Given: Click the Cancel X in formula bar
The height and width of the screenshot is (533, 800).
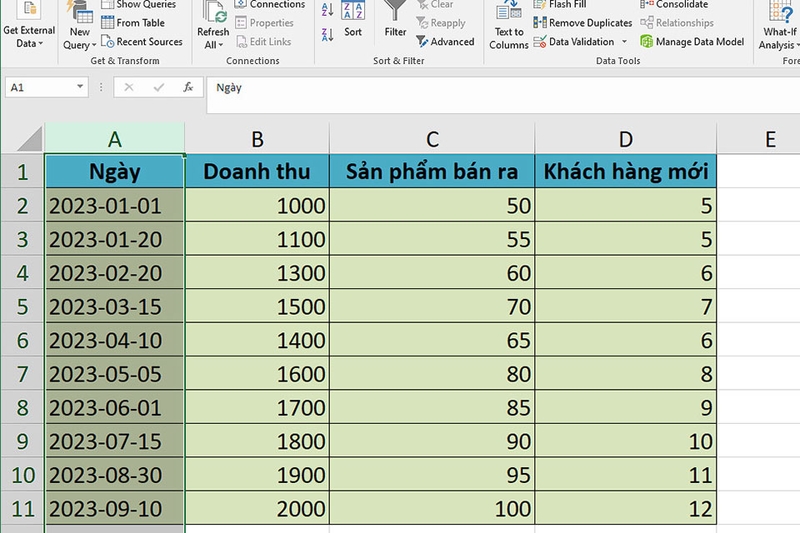Looking at the screenshot, I should [x=129, y=87].
